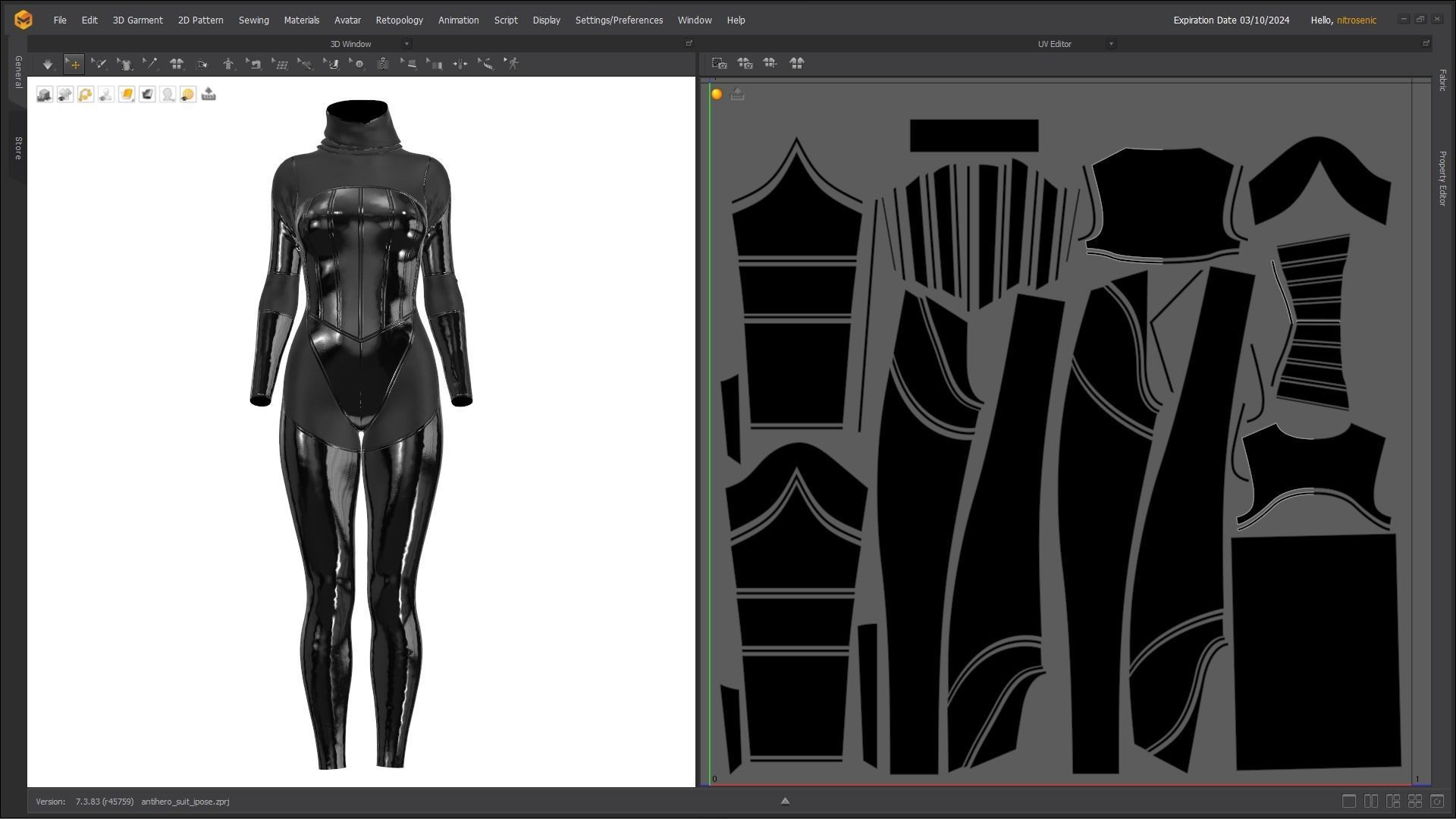The width and height of the screenshot is (1456, 819).
Task: Switch to two-column window layout
Action: 1370,801
